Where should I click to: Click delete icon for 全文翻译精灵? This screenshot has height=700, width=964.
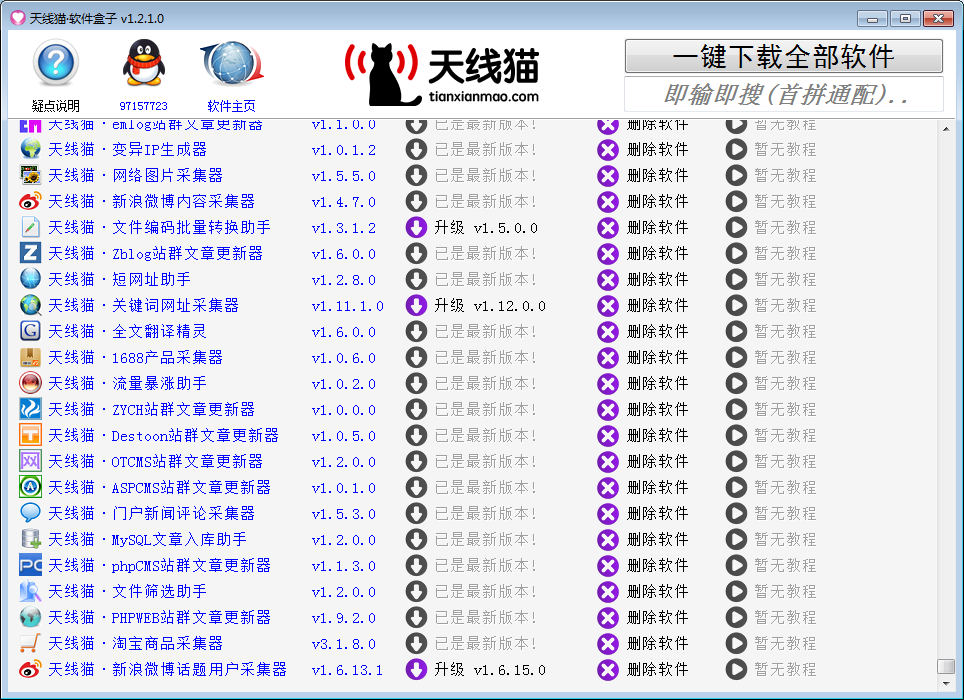607,331
